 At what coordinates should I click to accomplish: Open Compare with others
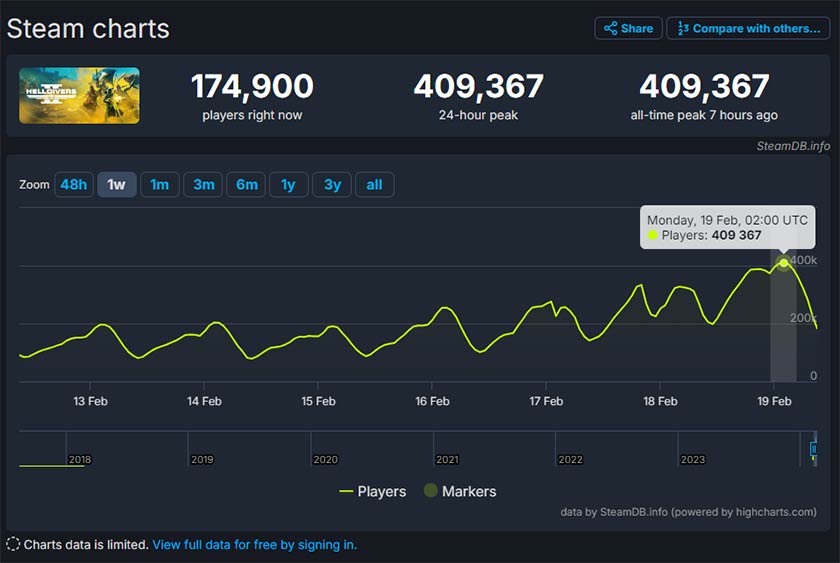tap(748, 28)
